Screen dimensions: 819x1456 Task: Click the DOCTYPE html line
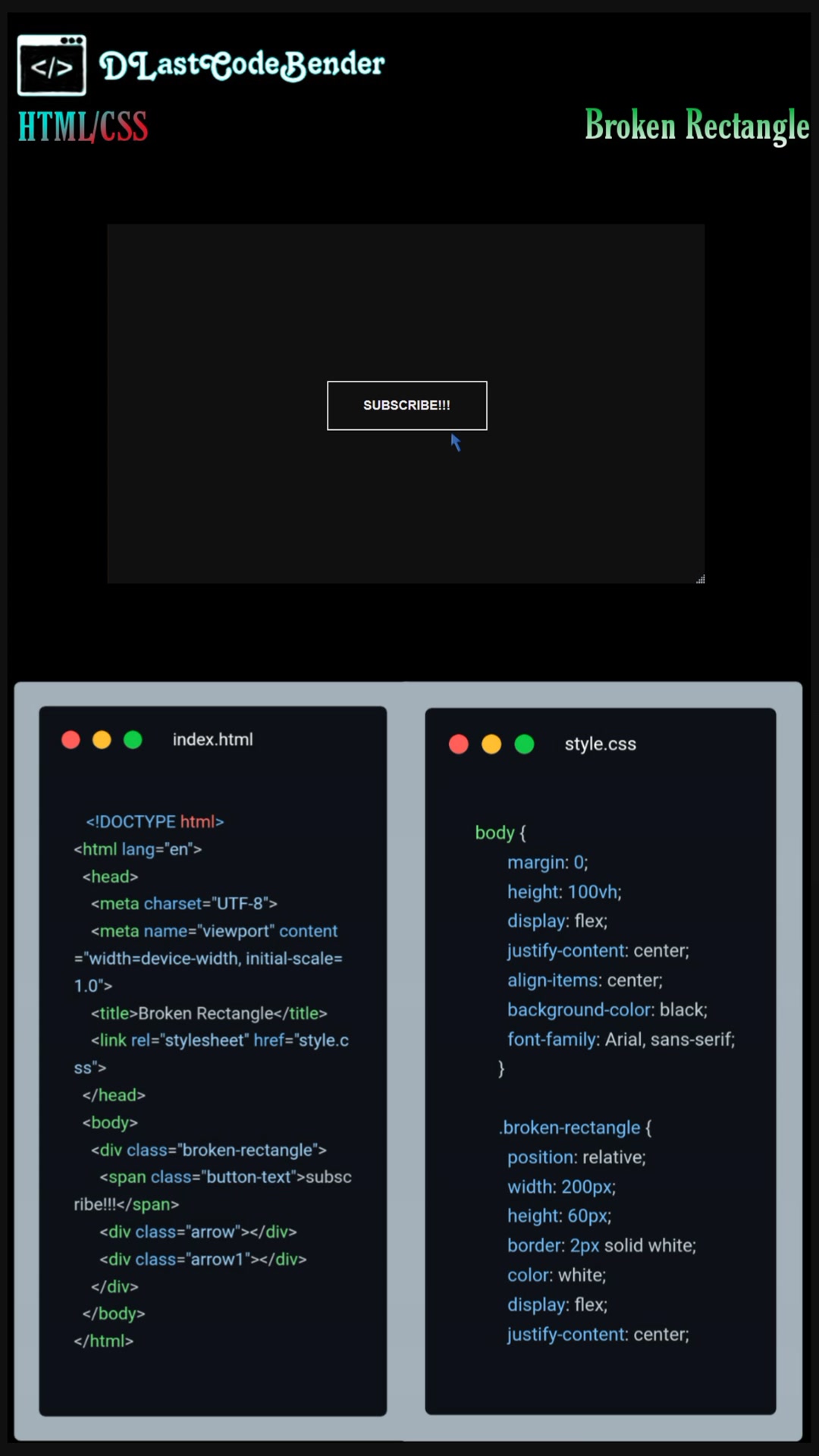pyautogui.click(x=155, y=822)
